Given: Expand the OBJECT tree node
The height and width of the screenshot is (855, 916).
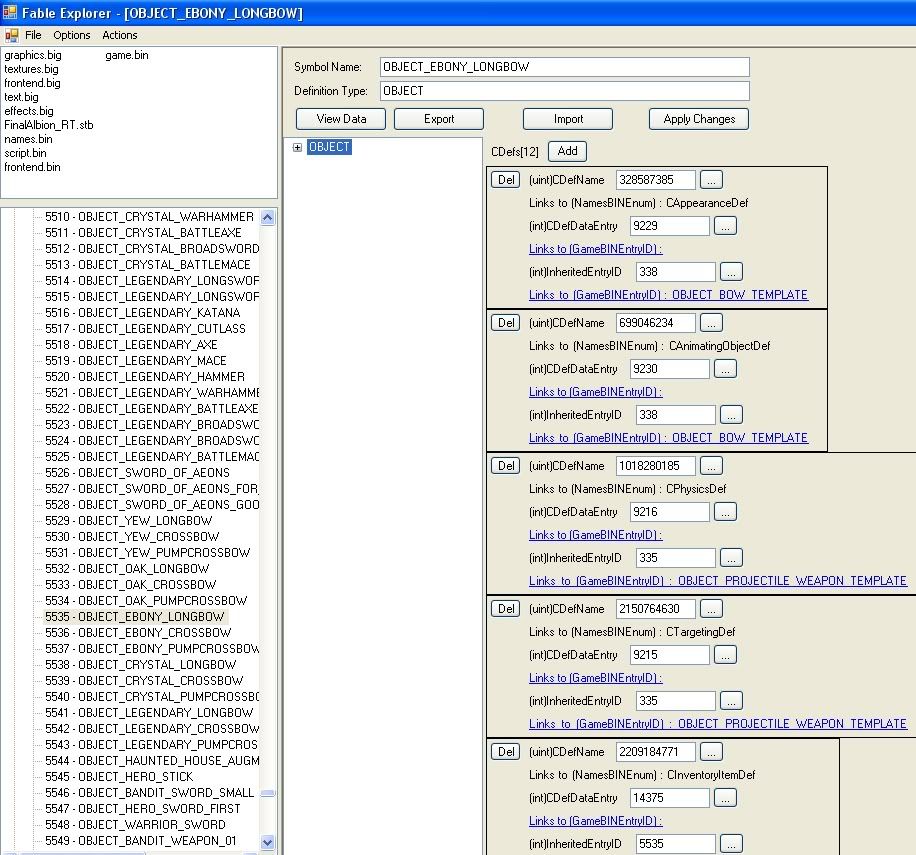Looking at the screenshot, I should tap(297, 147).
